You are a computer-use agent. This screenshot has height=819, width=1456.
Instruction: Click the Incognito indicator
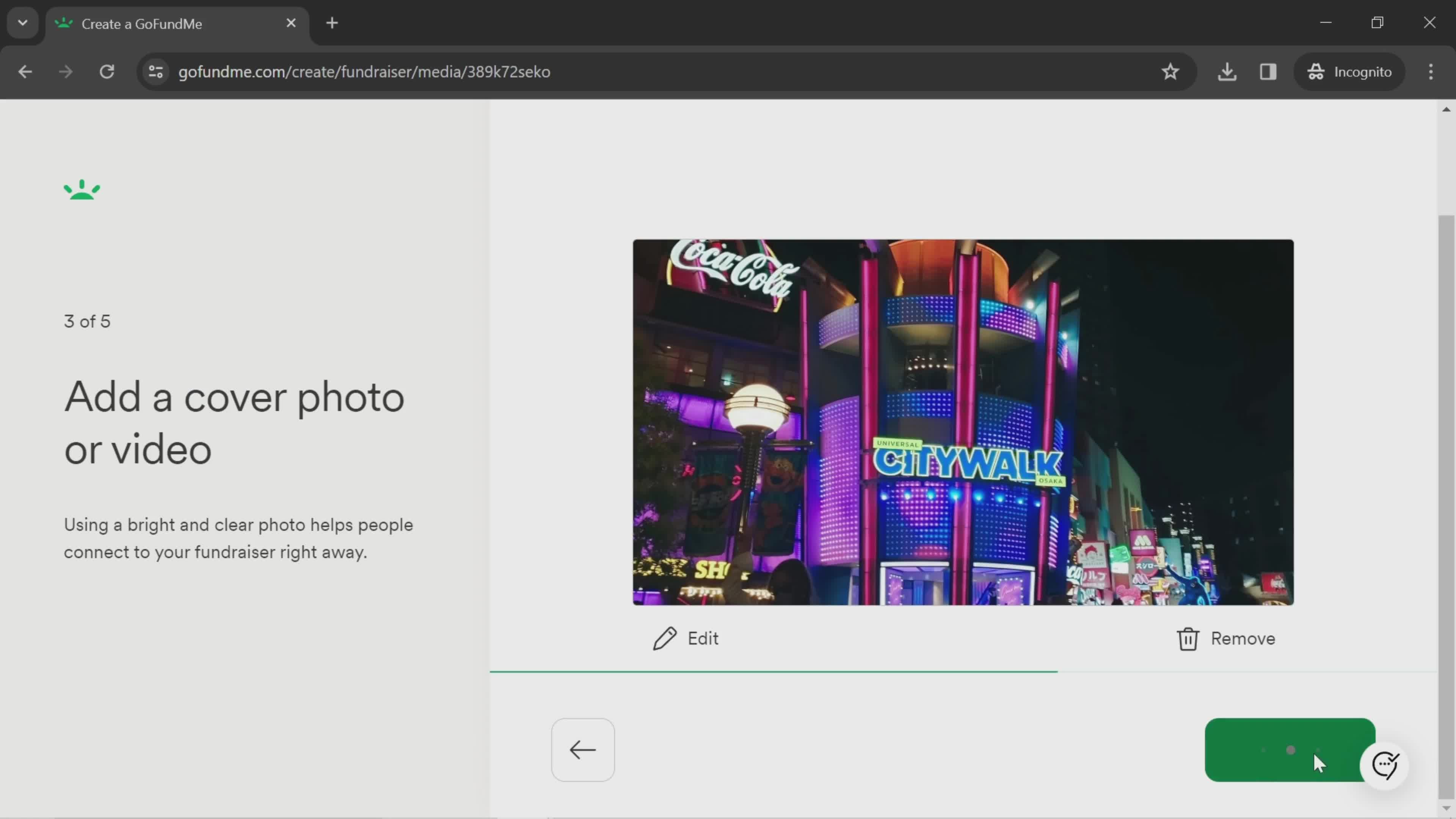pos(1349,72)
